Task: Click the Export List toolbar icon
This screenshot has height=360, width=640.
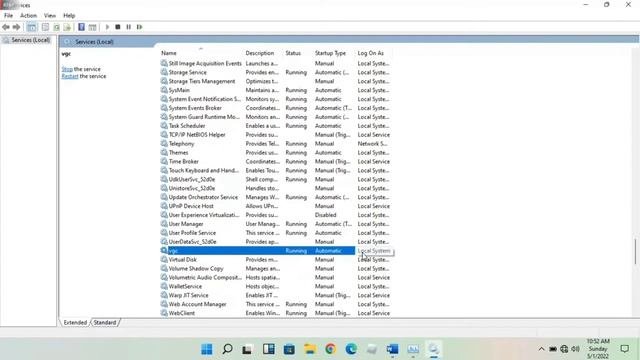Action: [67, 27]
